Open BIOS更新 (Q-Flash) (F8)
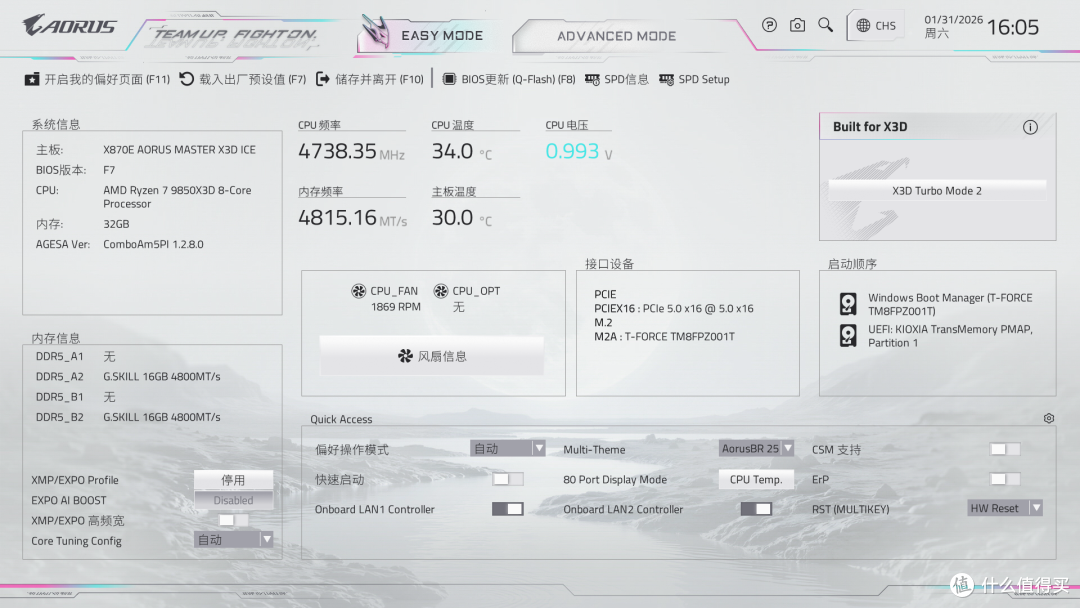This screenshot has width=1080, height=608. pyautogui.click(x=509, y=79)
